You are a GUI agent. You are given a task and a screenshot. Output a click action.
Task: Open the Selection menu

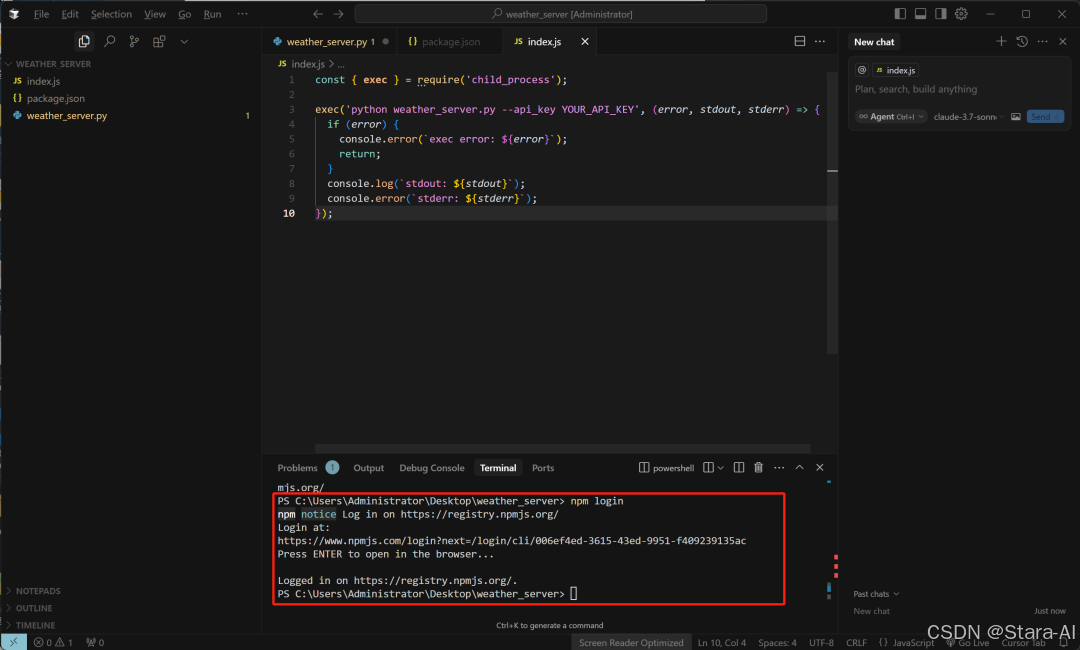pos(111,14)
